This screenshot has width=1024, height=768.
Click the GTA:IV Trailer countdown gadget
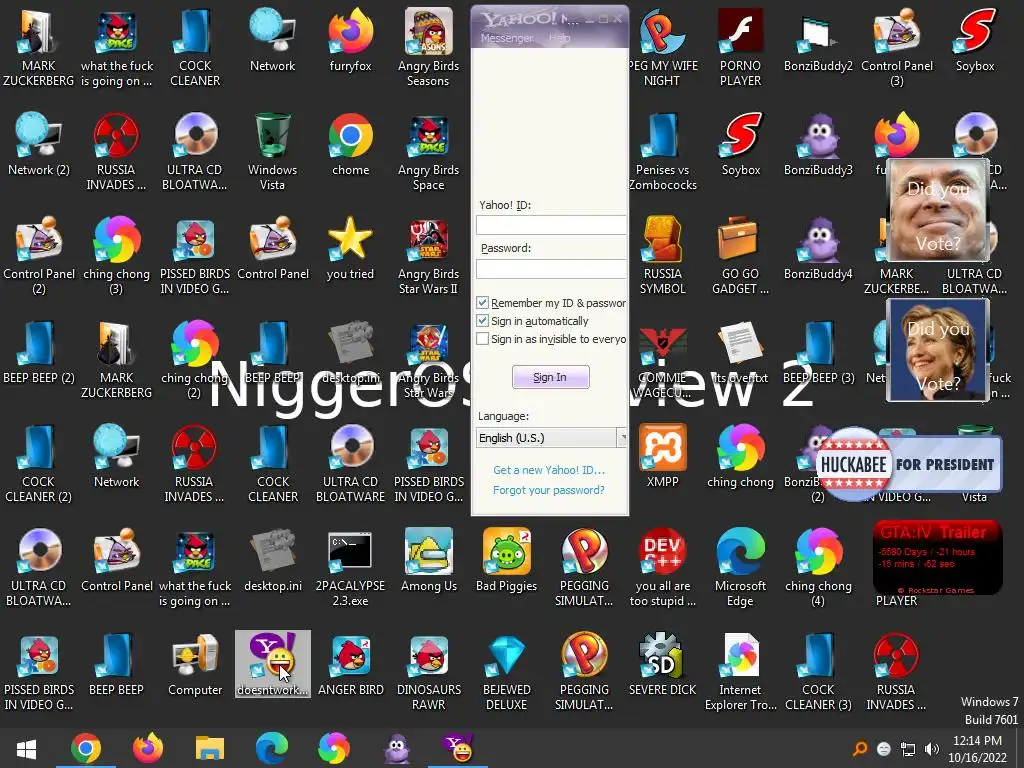tap(937, 557)
